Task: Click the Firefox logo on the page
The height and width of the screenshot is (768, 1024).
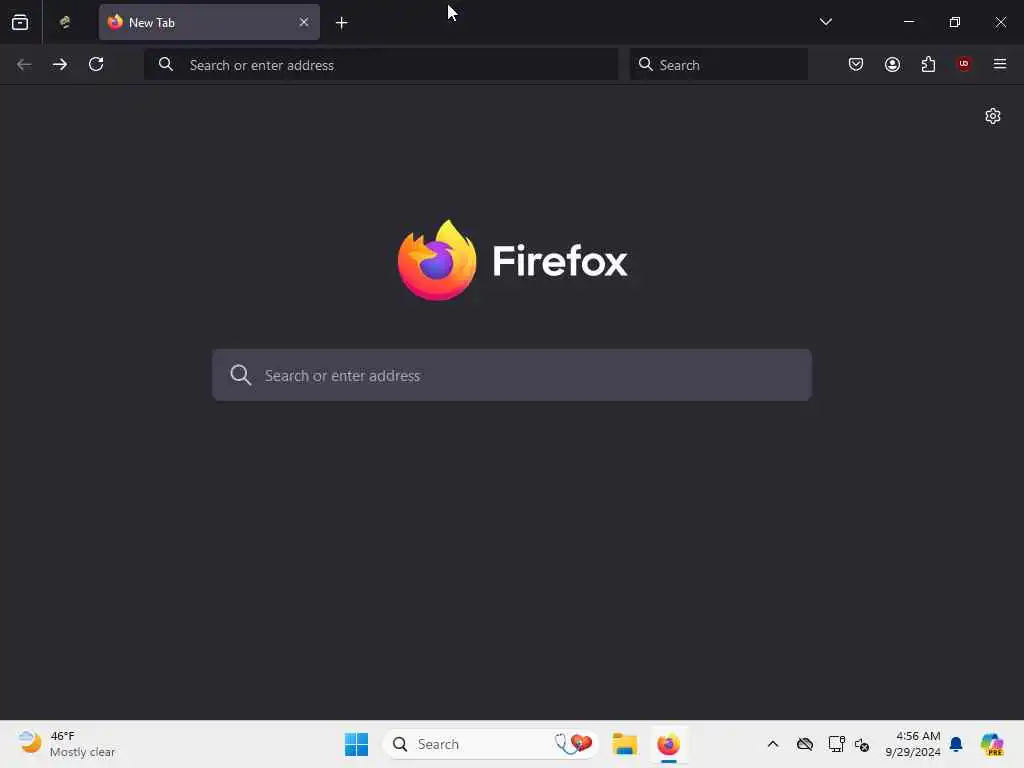Action: tap(512, 261)
